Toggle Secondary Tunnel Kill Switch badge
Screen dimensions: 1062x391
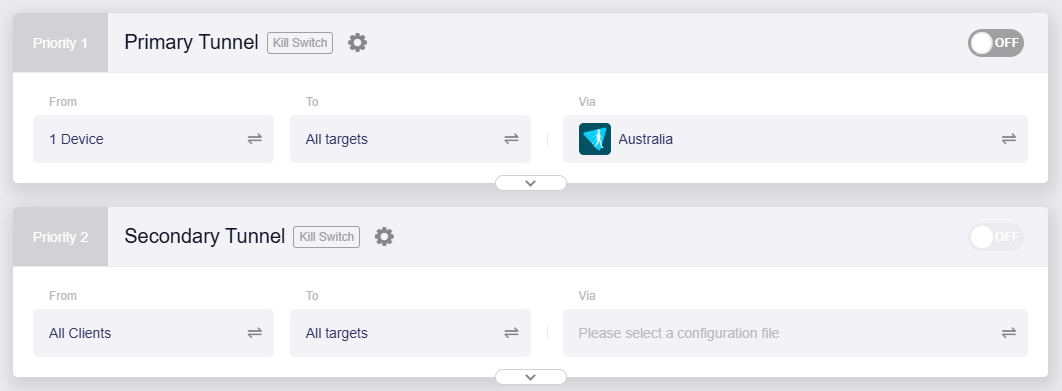point(326,236)
